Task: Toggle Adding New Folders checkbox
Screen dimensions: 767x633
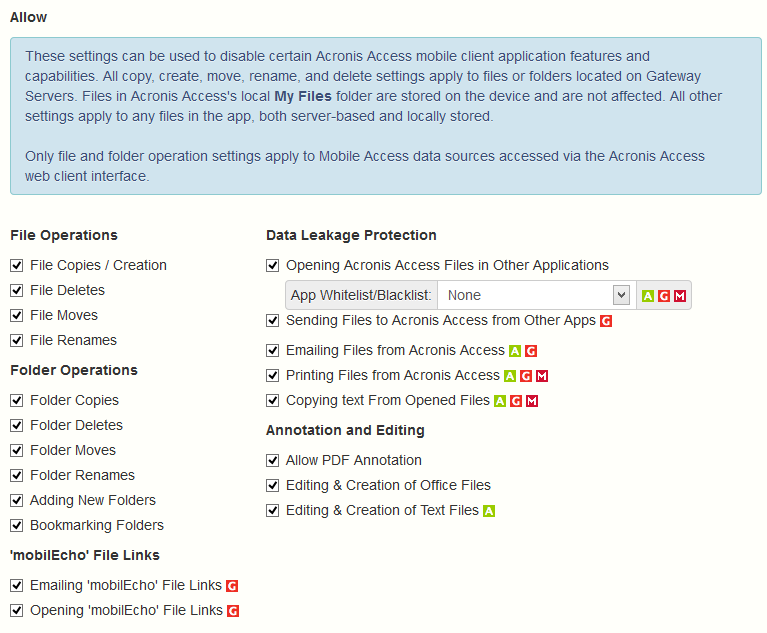Action: (x=17, y=500)
